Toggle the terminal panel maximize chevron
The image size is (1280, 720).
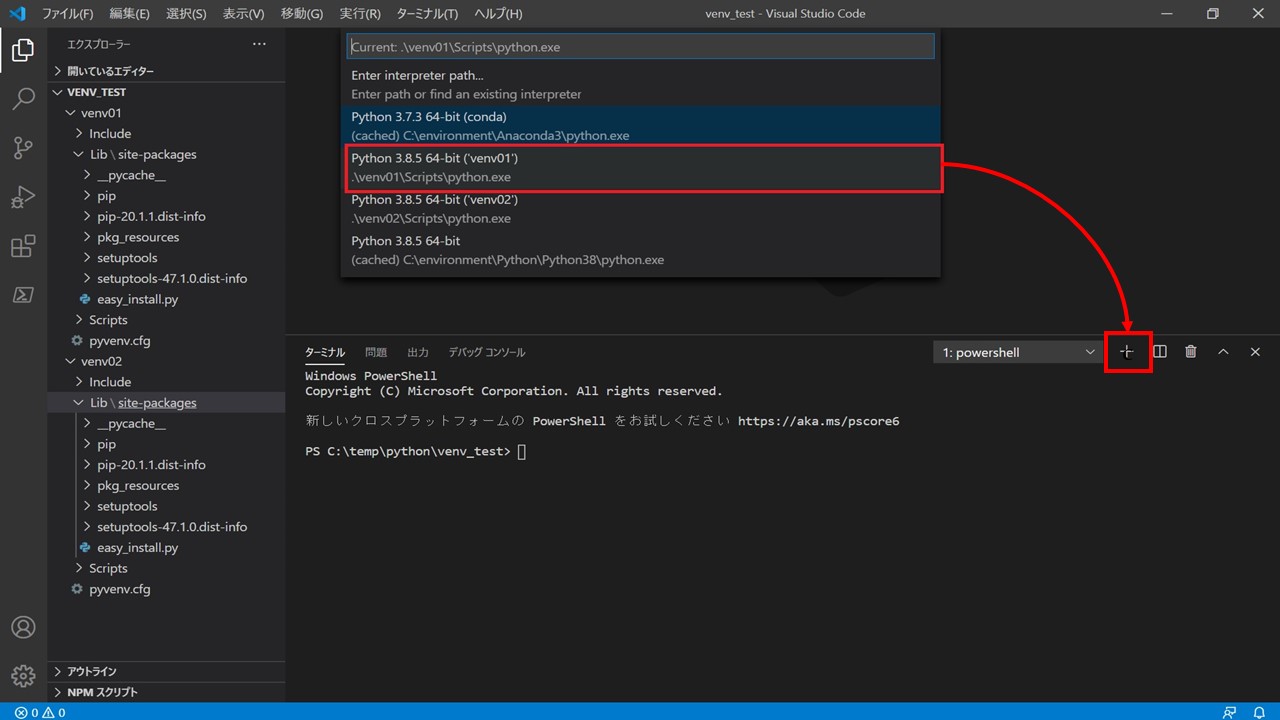pos(1222,351)
